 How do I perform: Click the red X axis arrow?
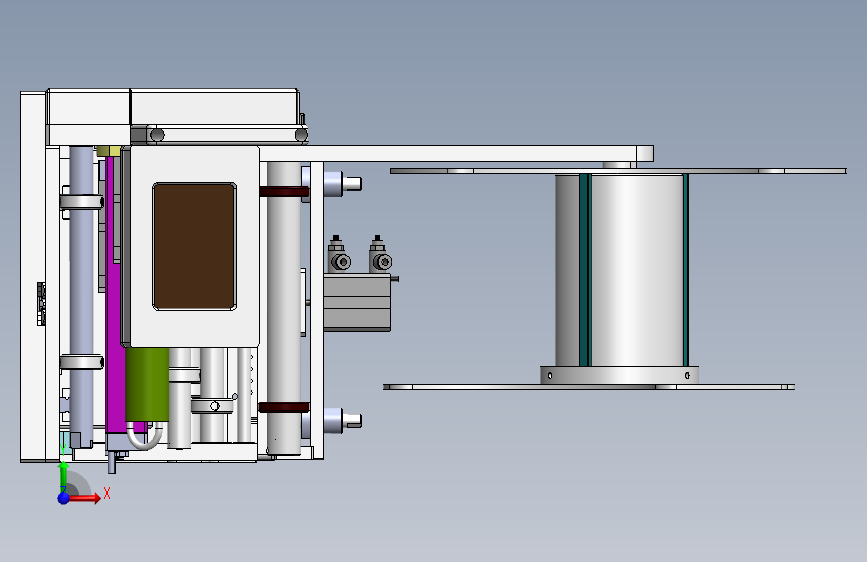point(83,498)
